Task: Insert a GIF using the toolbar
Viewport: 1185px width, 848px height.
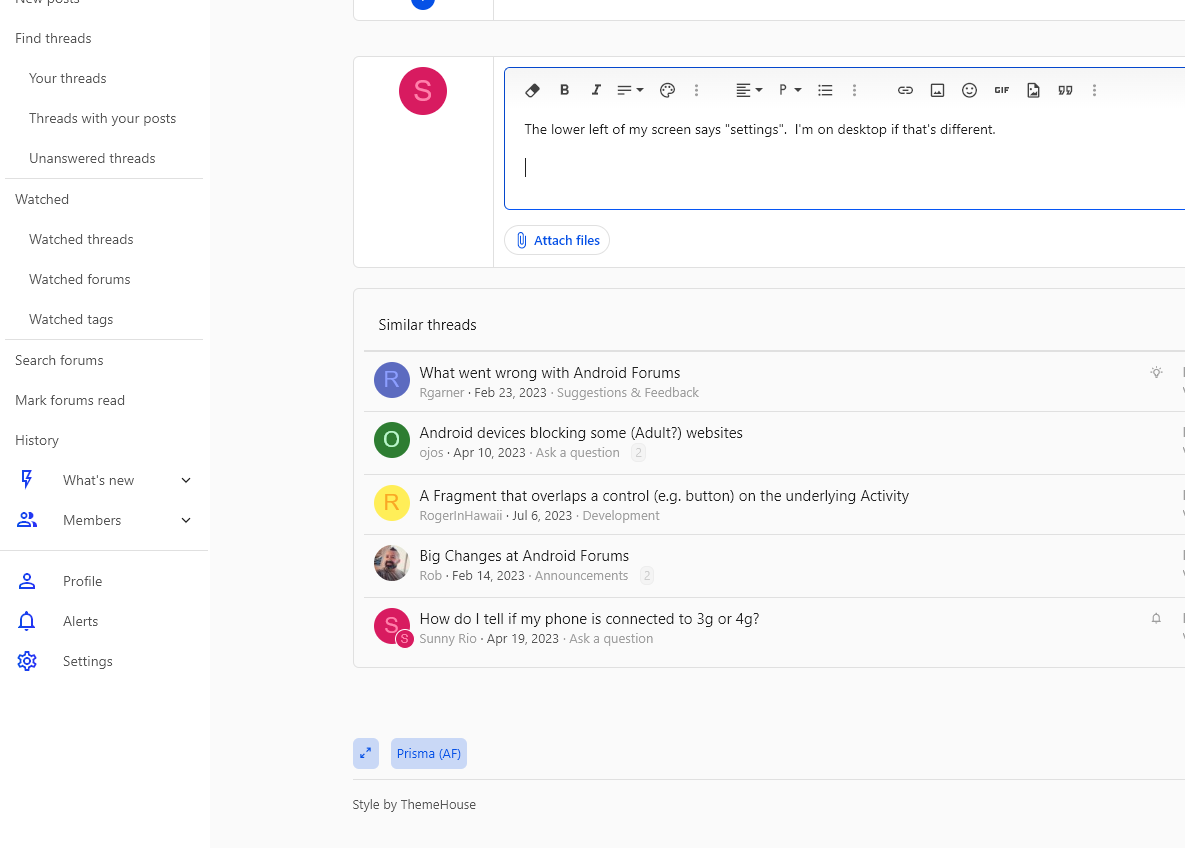Action: click(1001, 90)
